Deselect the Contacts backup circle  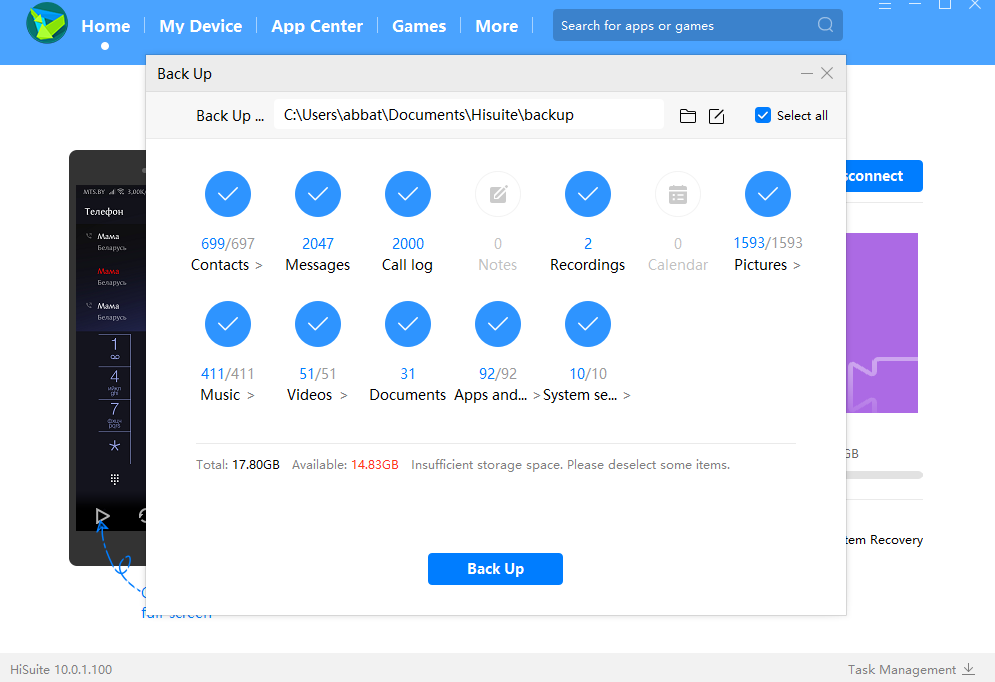point(228,194)
